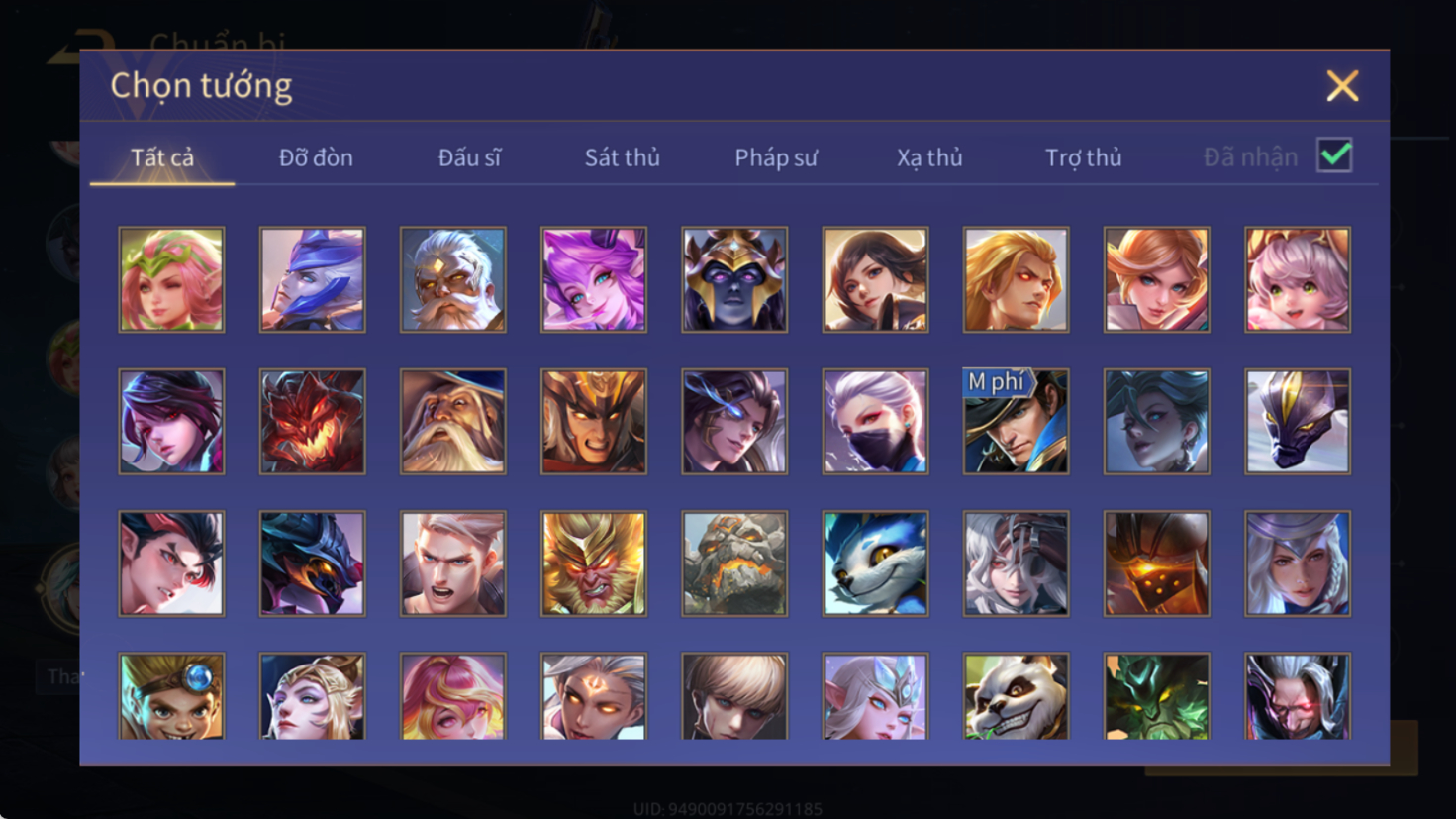The width and height of the screenshot is (1456, 819).
Task: Select the free-trial hat-wearing gunslinger hero
Action: (1016, 422)
